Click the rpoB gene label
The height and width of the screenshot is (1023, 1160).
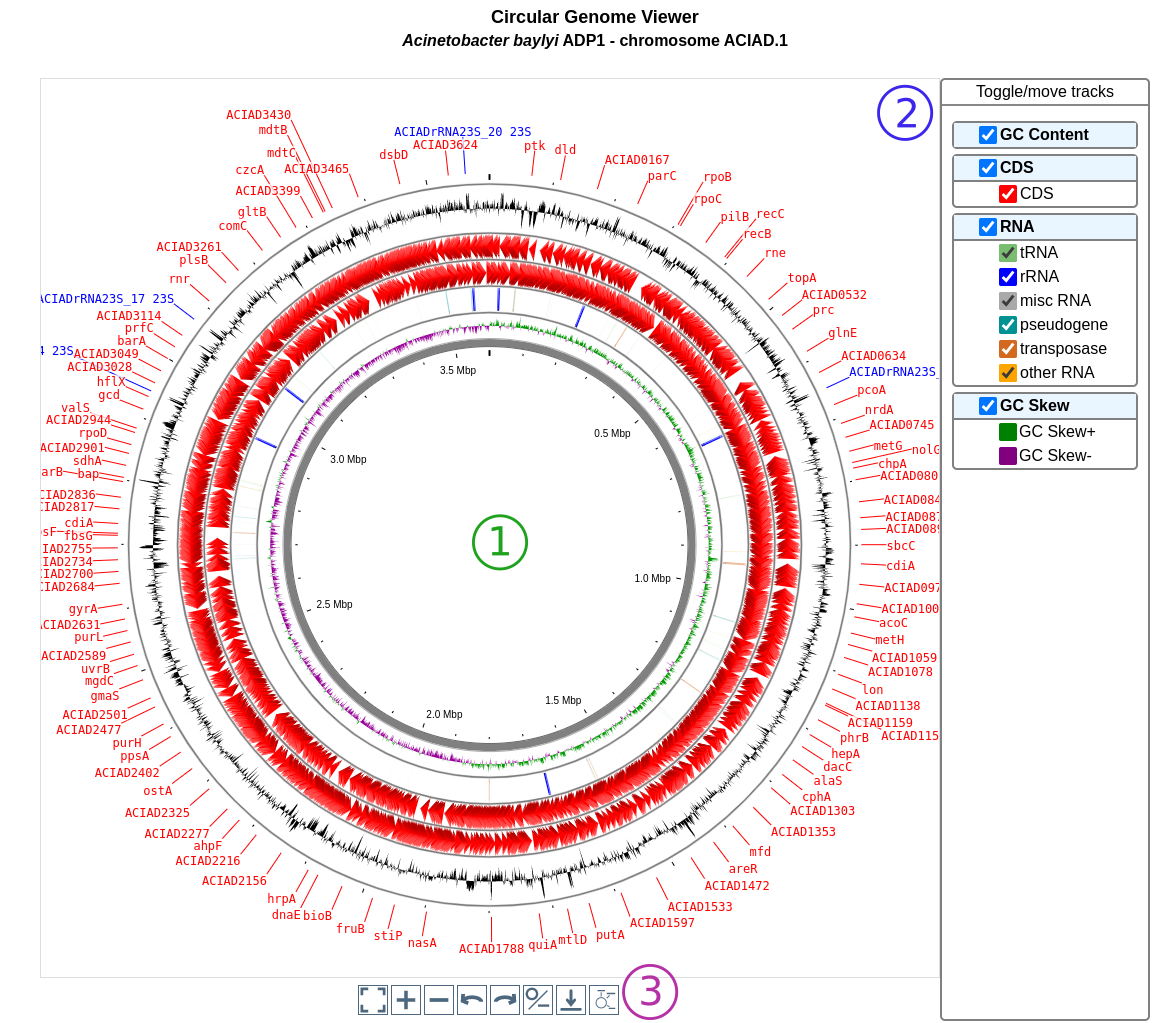(717, 177)
